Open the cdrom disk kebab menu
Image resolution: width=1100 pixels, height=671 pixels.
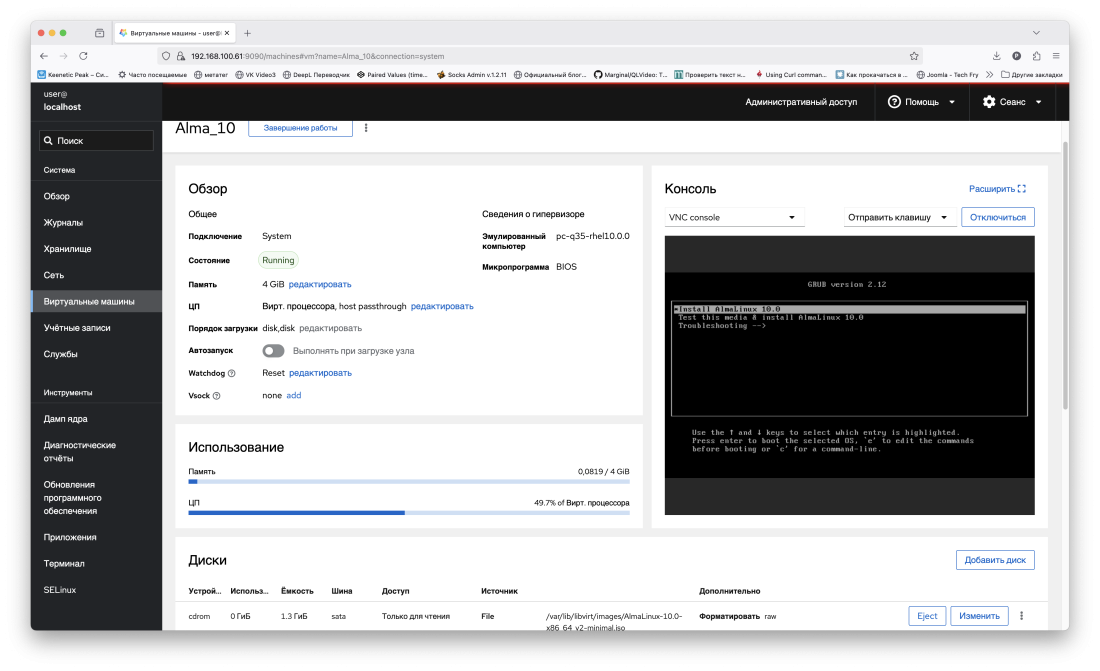[x=1021, y=616]
